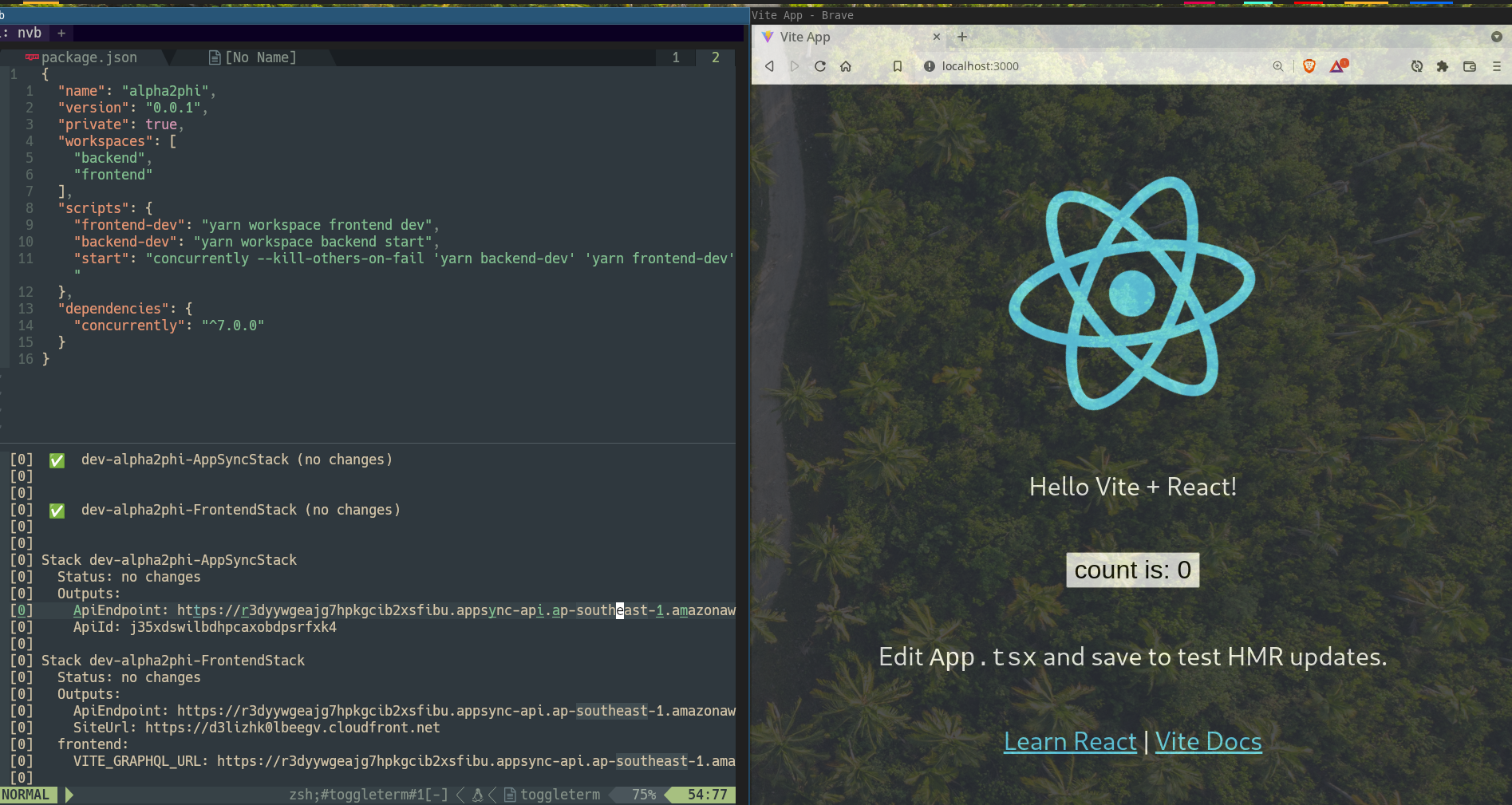Click the '"backend-dev"' script line
Viewport: 1512px width, 805px height.
(x=257, y=242)
